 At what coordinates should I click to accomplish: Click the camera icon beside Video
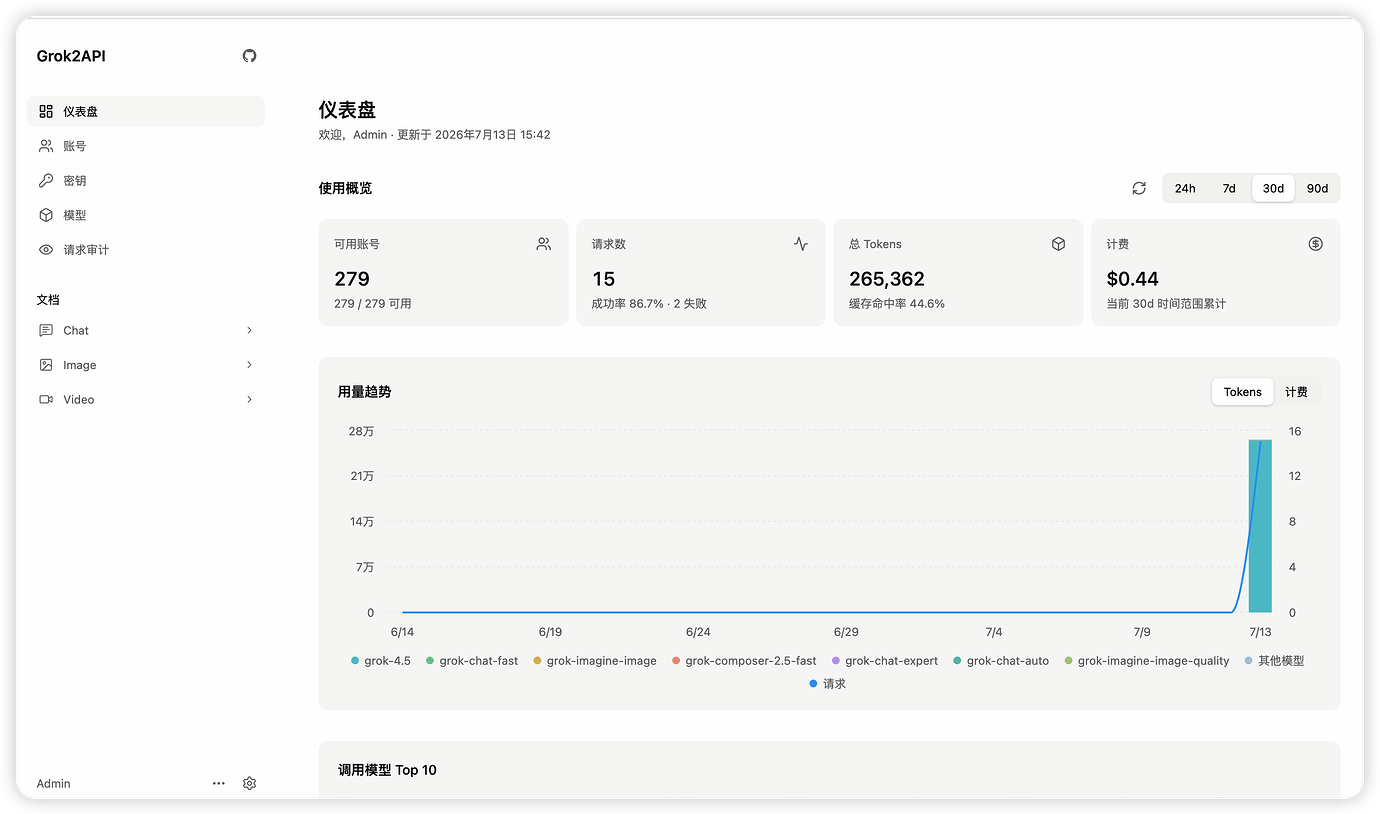(x=46, y=399)
